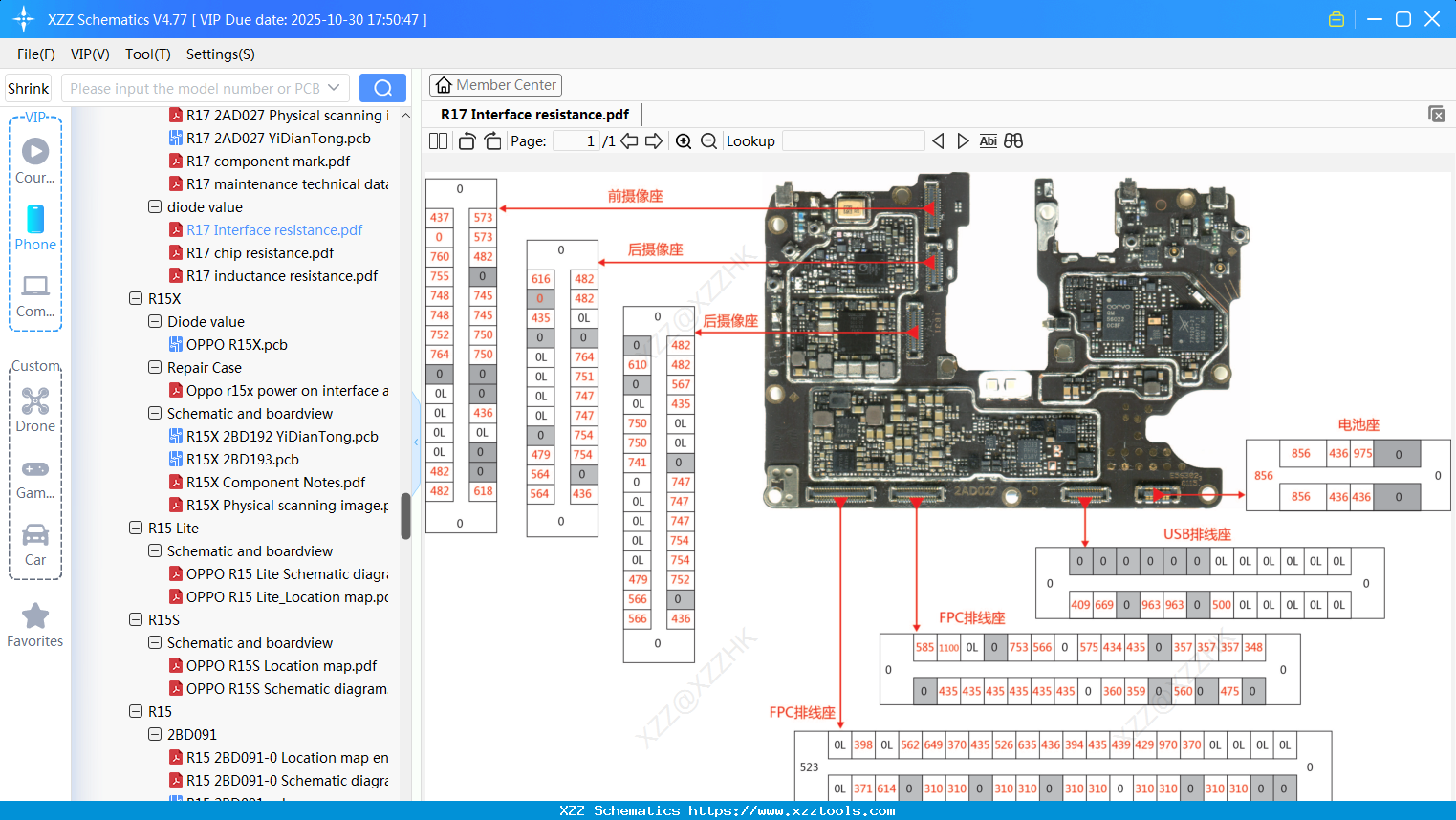1456x820 pixels.
Task: Rotate the page clockwise
Action: [492, 141]
